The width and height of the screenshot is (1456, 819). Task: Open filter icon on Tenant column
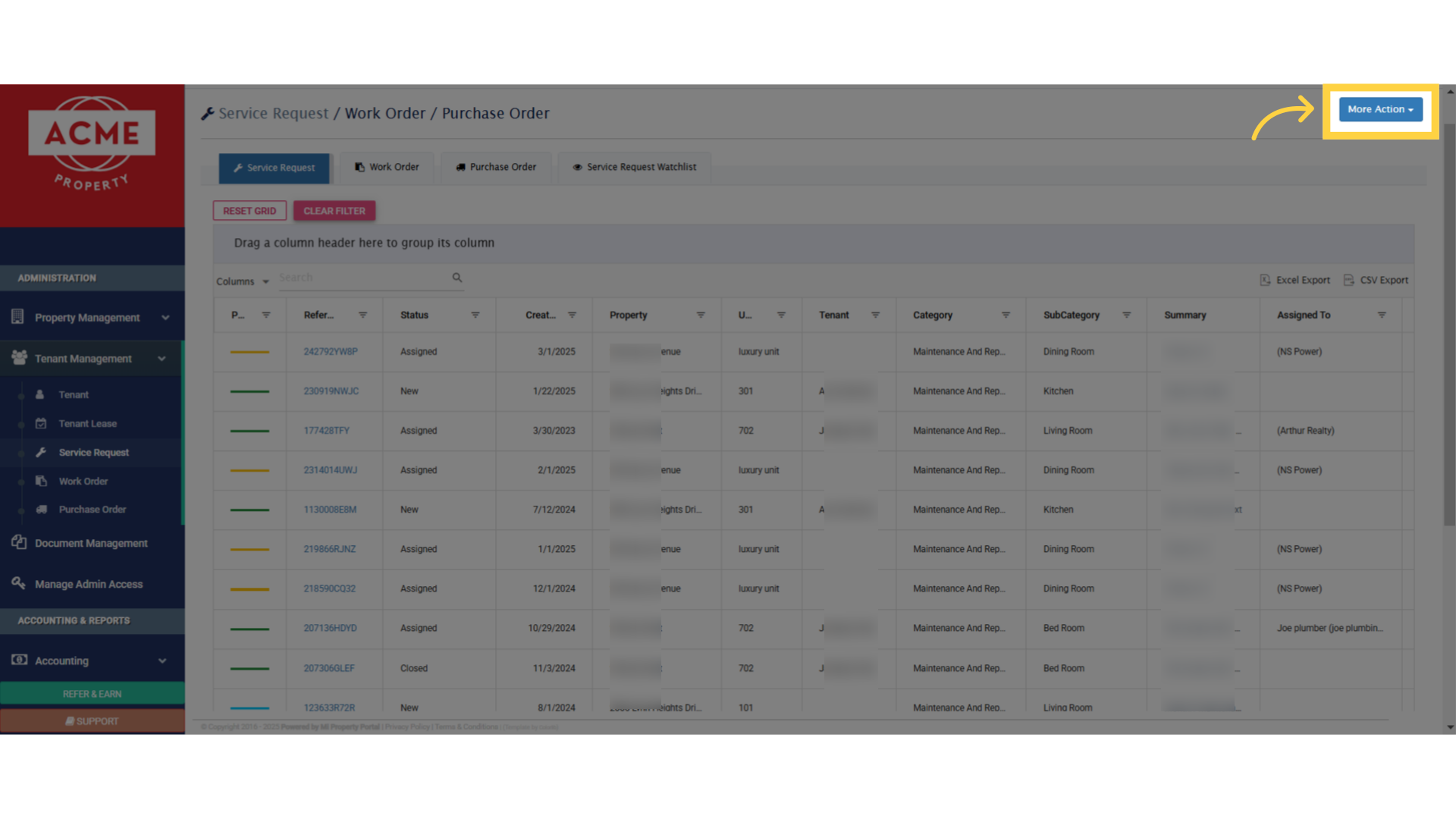point(875,315)
